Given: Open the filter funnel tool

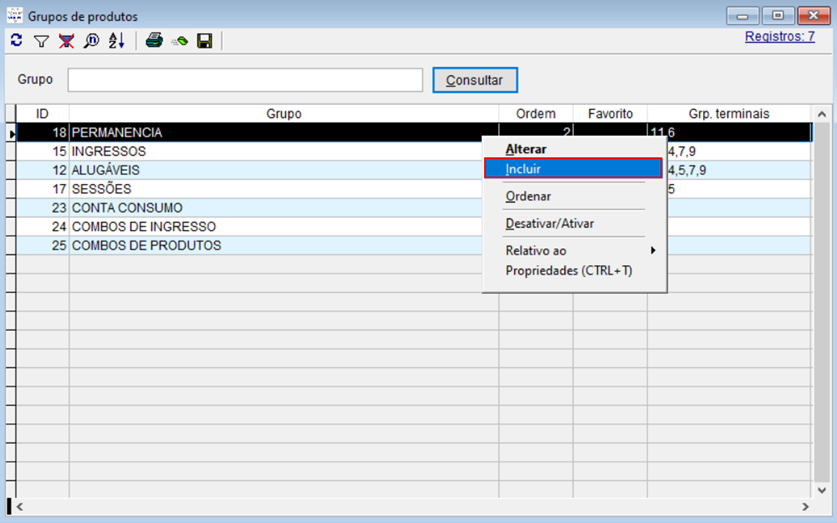Looking at the screenshot, I should tap(41, 41).
